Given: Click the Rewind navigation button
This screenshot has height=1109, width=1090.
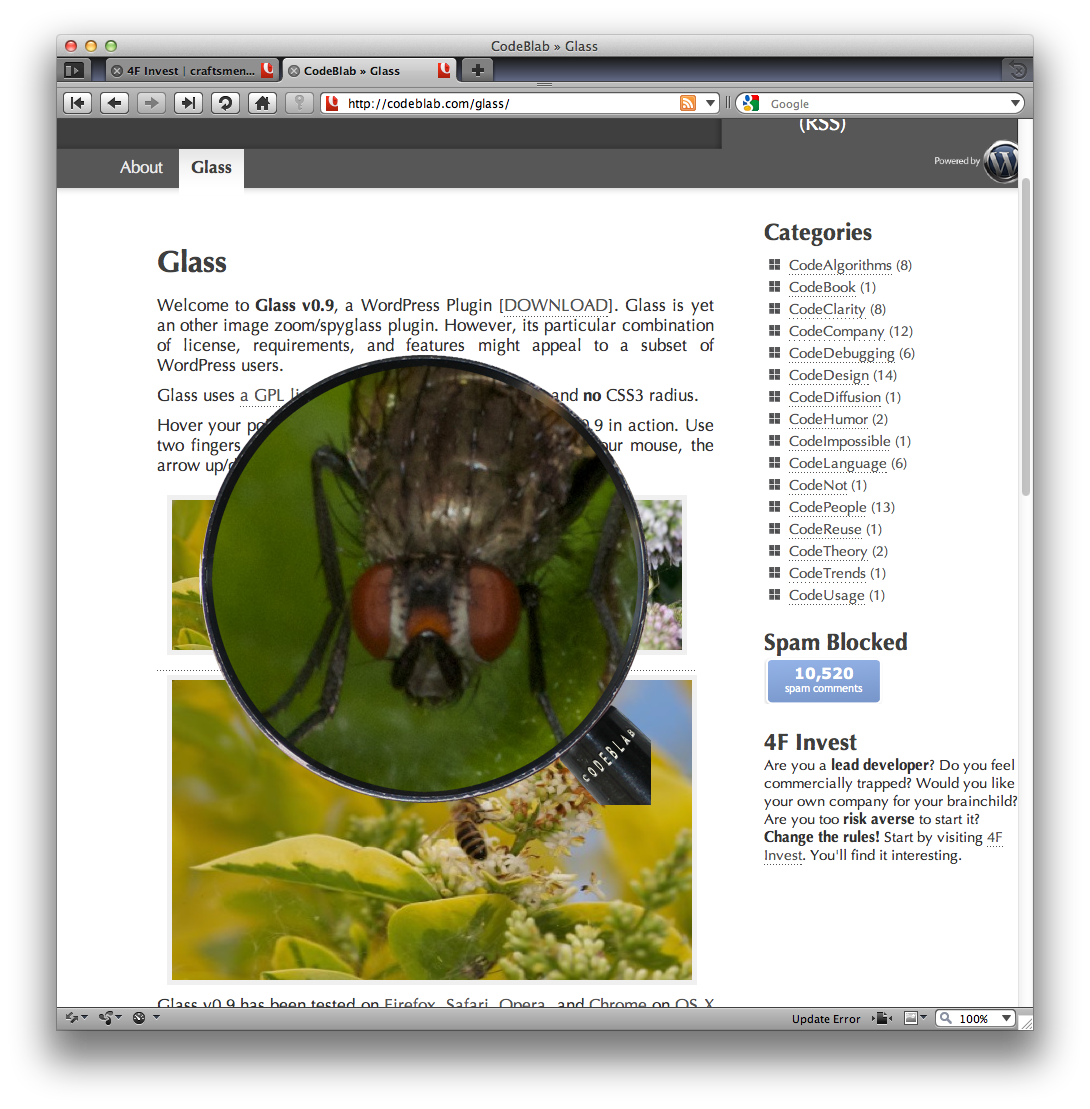Looking at the screenshot, I should click(77, 103).
